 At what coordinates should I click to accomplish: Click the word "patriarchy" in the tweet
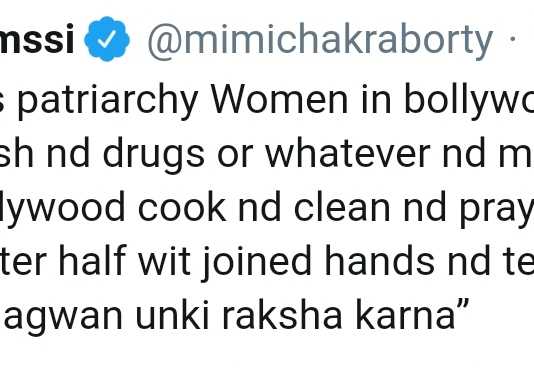108,101
